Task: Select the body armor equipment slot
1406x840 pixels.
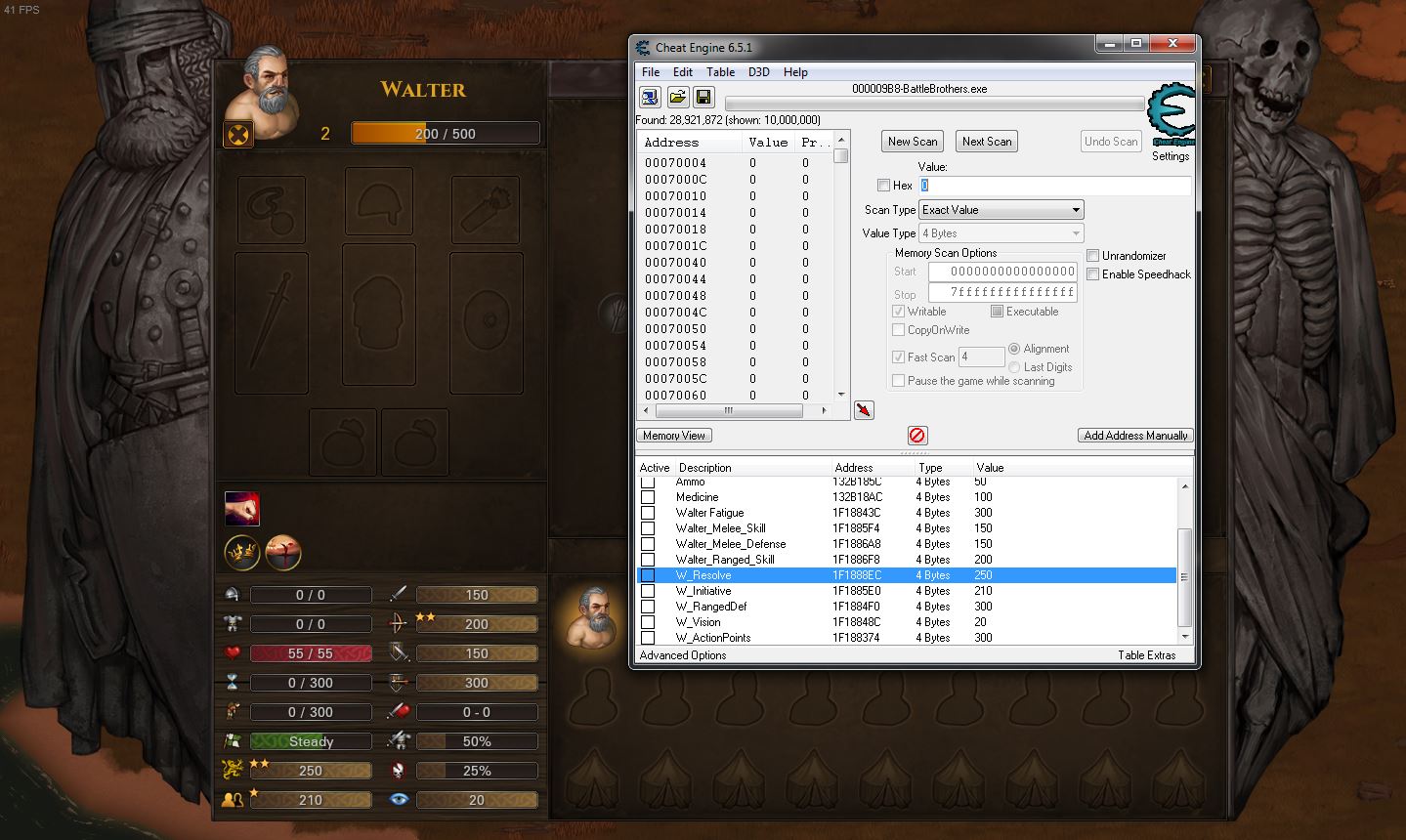Action: tap(379, 316)
